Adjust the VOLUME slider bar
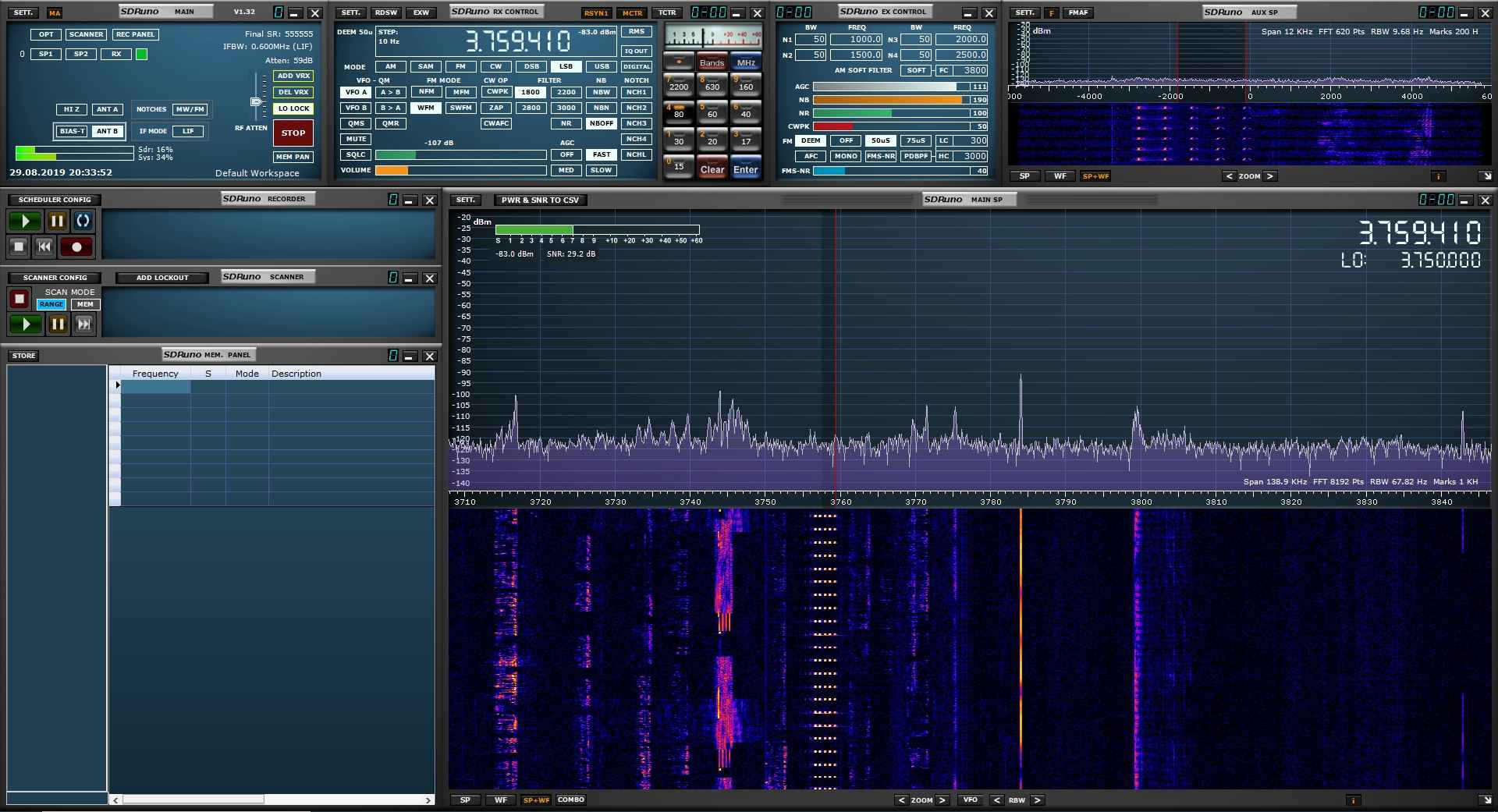Screen dimensions: 1498x812 pyautogui.click(x=460, y=170)
